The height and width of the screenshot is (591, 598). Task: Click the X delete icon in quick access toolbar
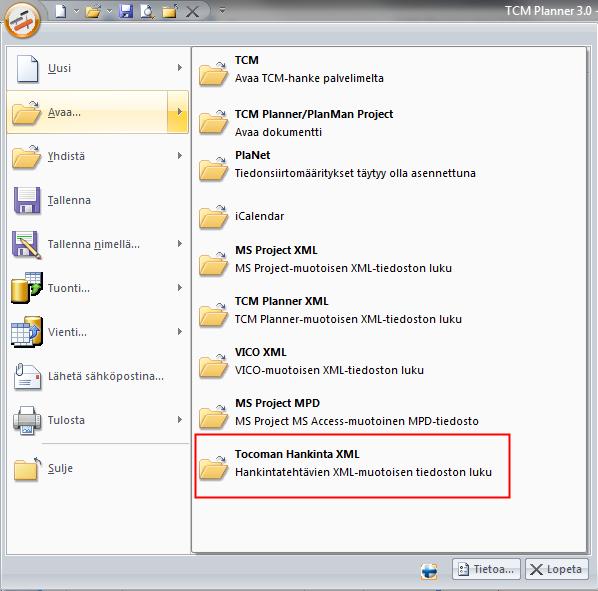point(192,12)
